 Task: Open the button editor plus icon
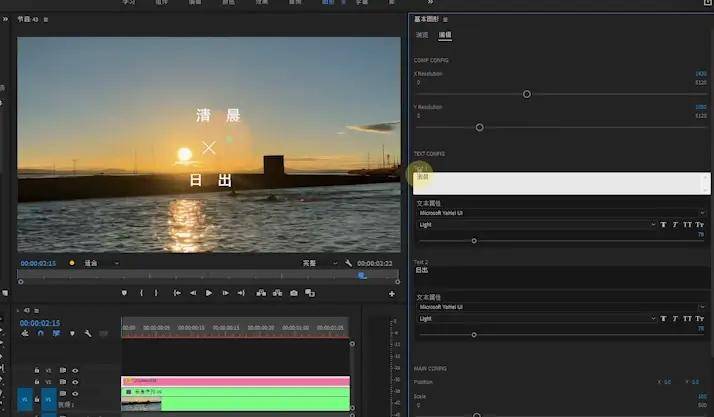click(x=392, y=294)
